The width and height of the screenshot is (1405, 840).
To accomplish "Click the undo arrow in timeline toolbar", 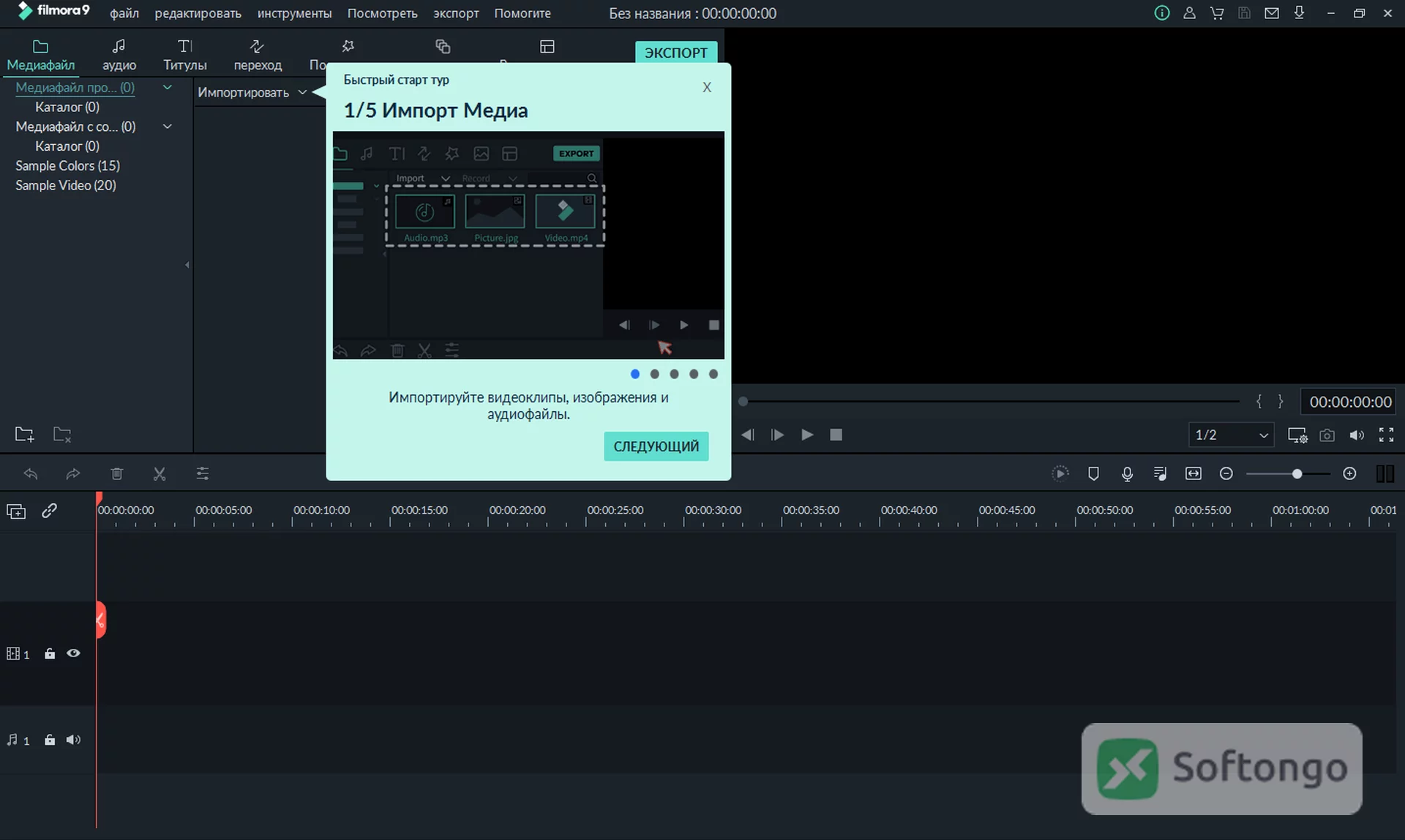I will (31, 474).
